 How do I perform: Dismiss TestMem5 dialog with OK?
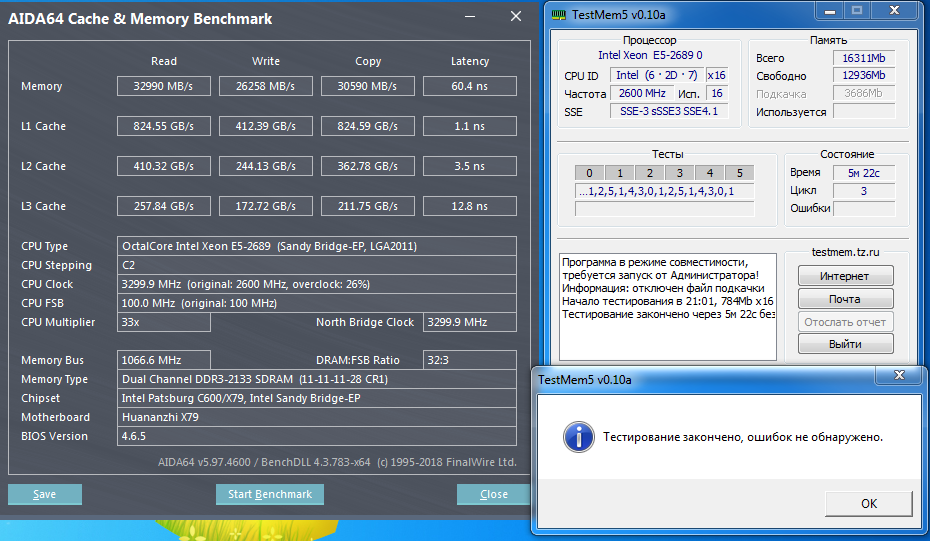[x=869, y=504]
